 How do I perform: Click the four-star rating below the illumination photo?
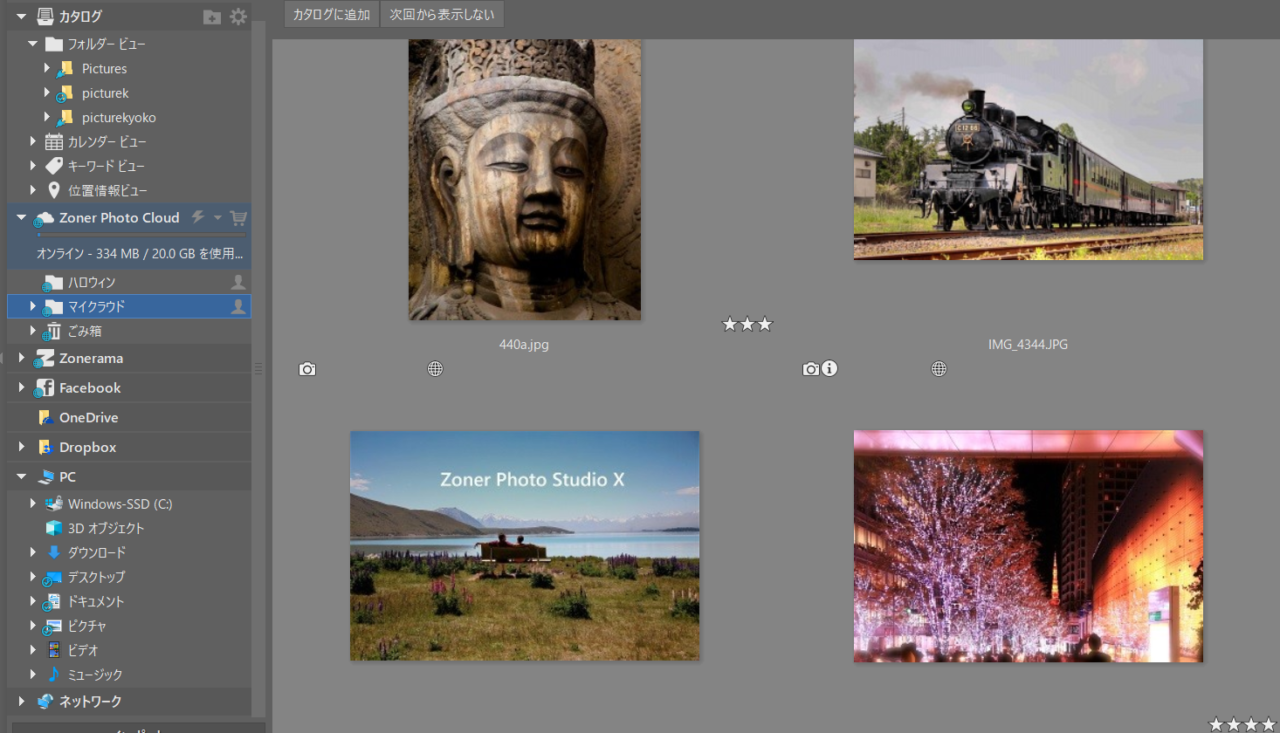click(x=1242, y=724)
